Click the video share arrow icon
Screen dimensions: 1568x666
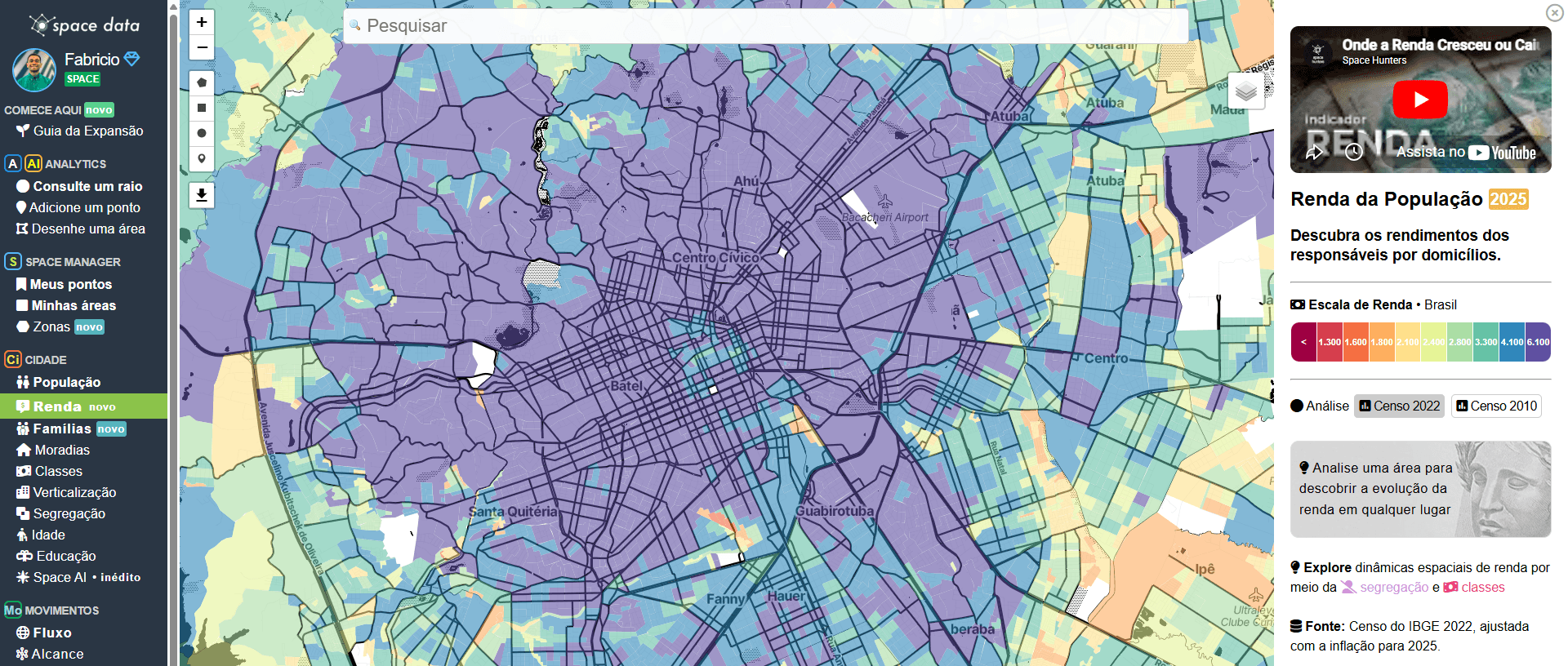click(1314, 152)
